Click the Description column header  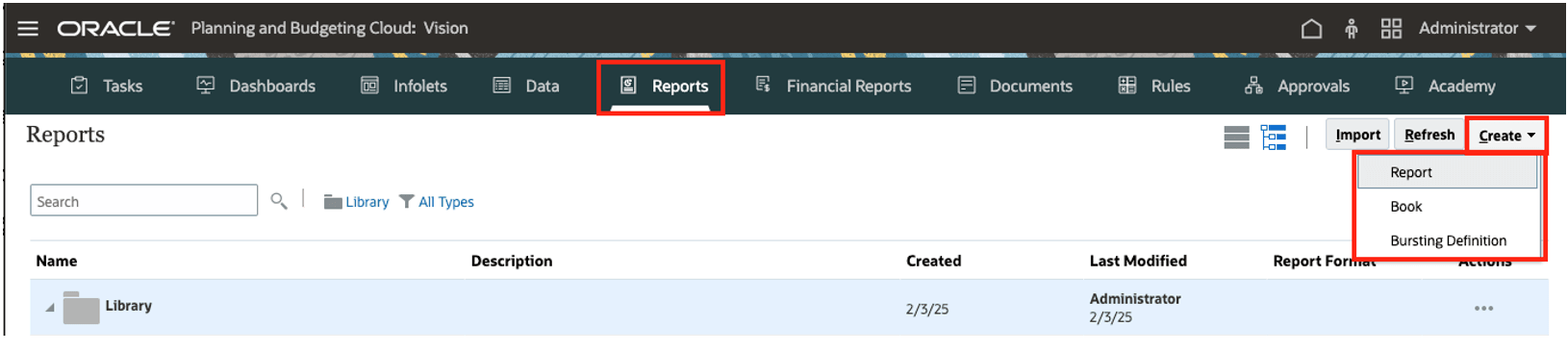coord(512,261)
